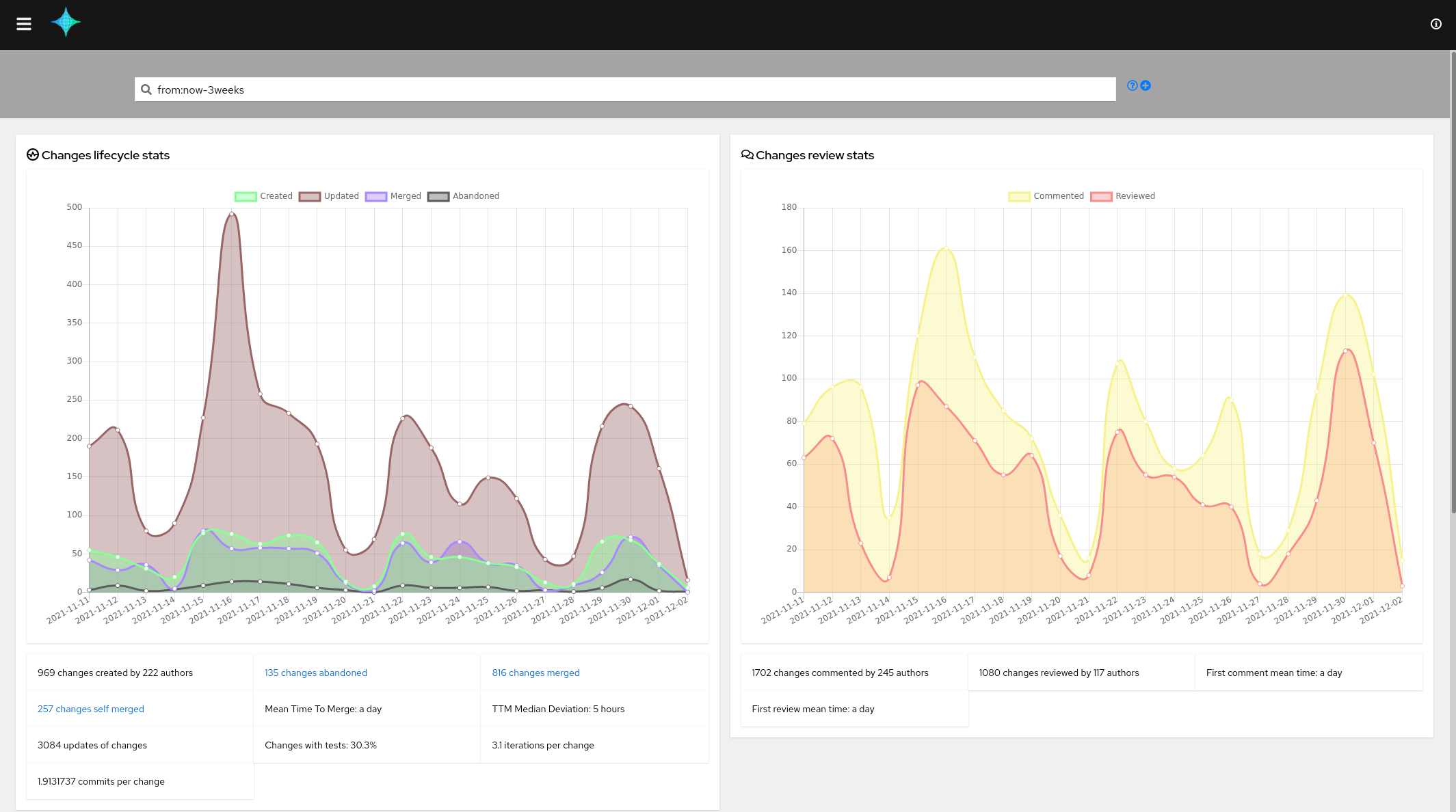Click the Monocle star logo
This screenshot has height=812, width=1456.
click(66, 23)
